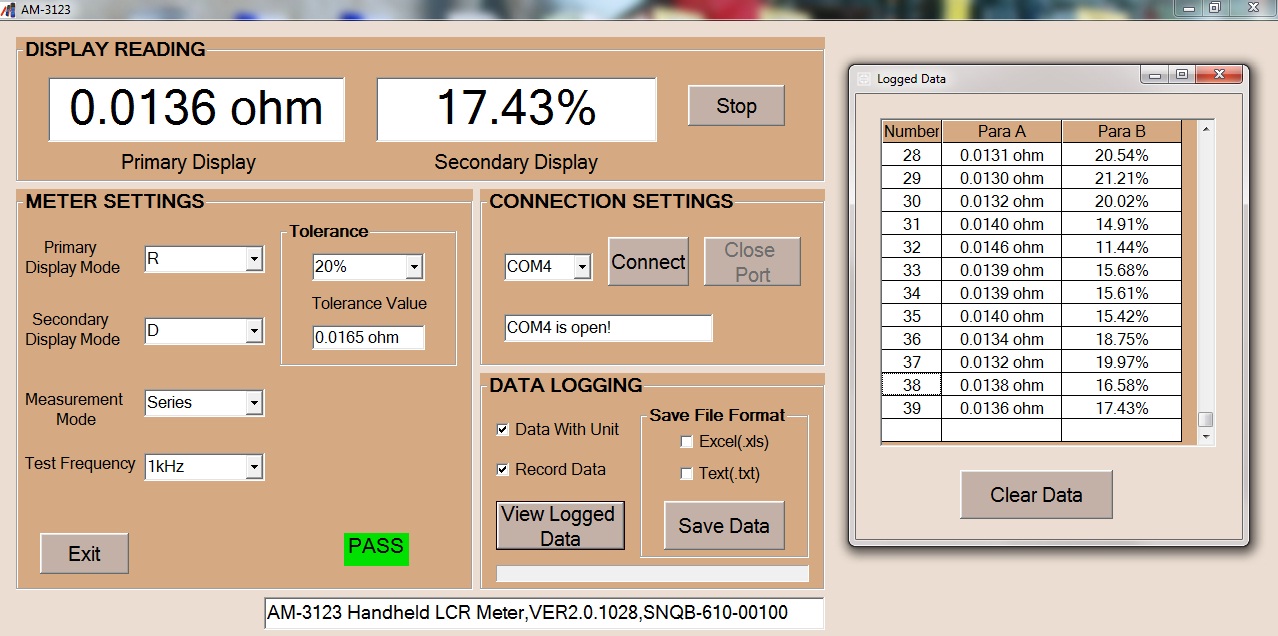1278x636 pixels.
Task: Clear the logged data table
Action: click(x=1036, y=495)
